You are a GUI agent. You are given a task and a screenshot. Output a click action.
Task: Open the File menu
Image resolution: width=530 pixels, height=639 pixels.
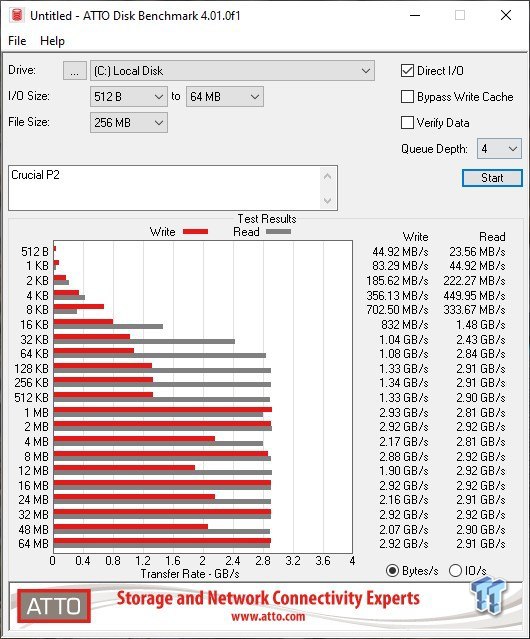click(x=17, y=41)
